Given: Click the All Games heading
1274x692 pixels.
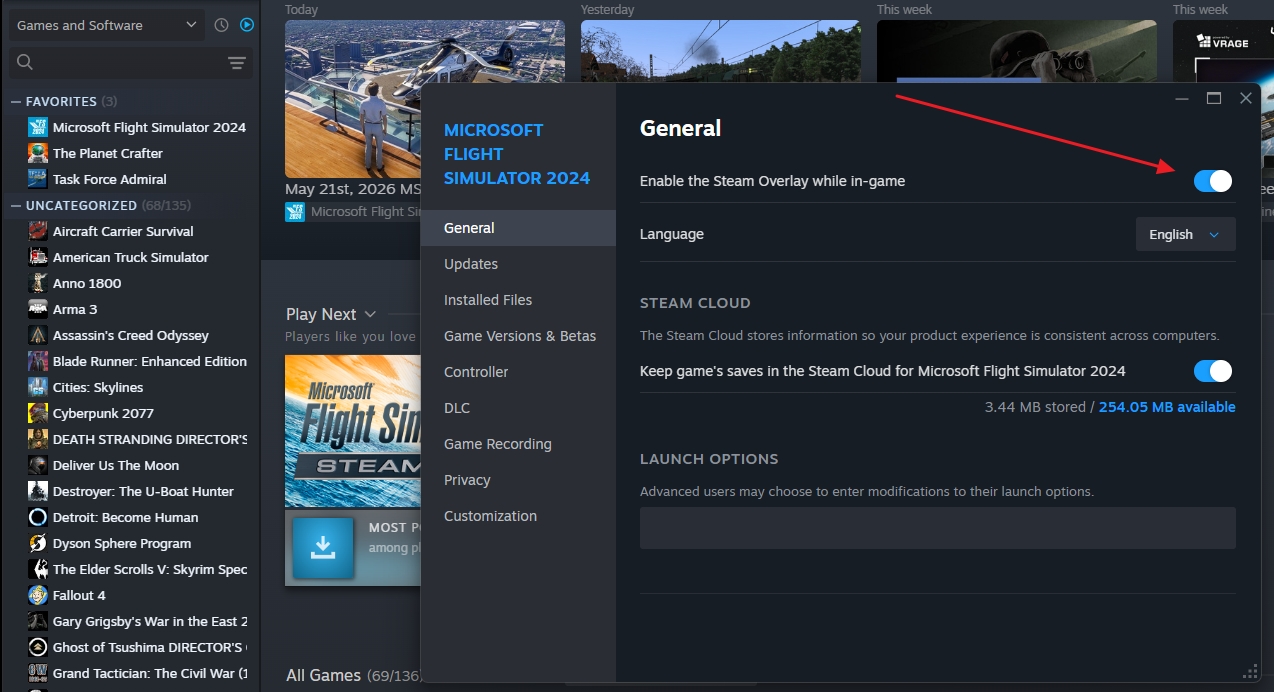Looking at the screenshot, I should pos(323,675).
